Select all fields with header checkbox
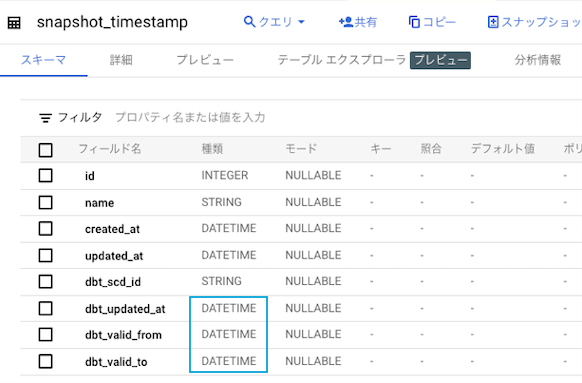The image size is (582, 383). coord(45,150)
